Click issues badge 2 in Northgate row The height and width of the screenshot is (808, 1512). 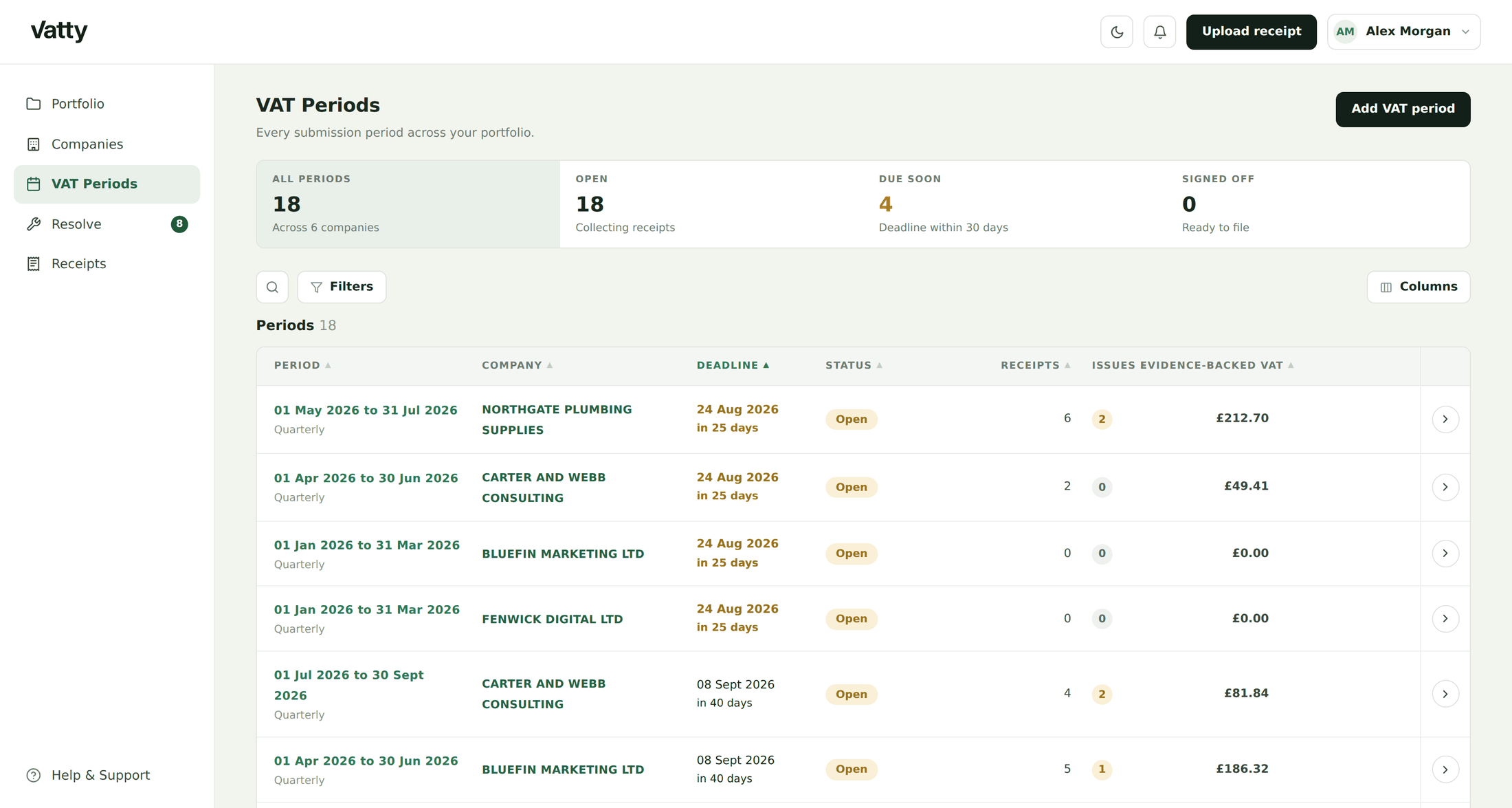(1102, 419)
